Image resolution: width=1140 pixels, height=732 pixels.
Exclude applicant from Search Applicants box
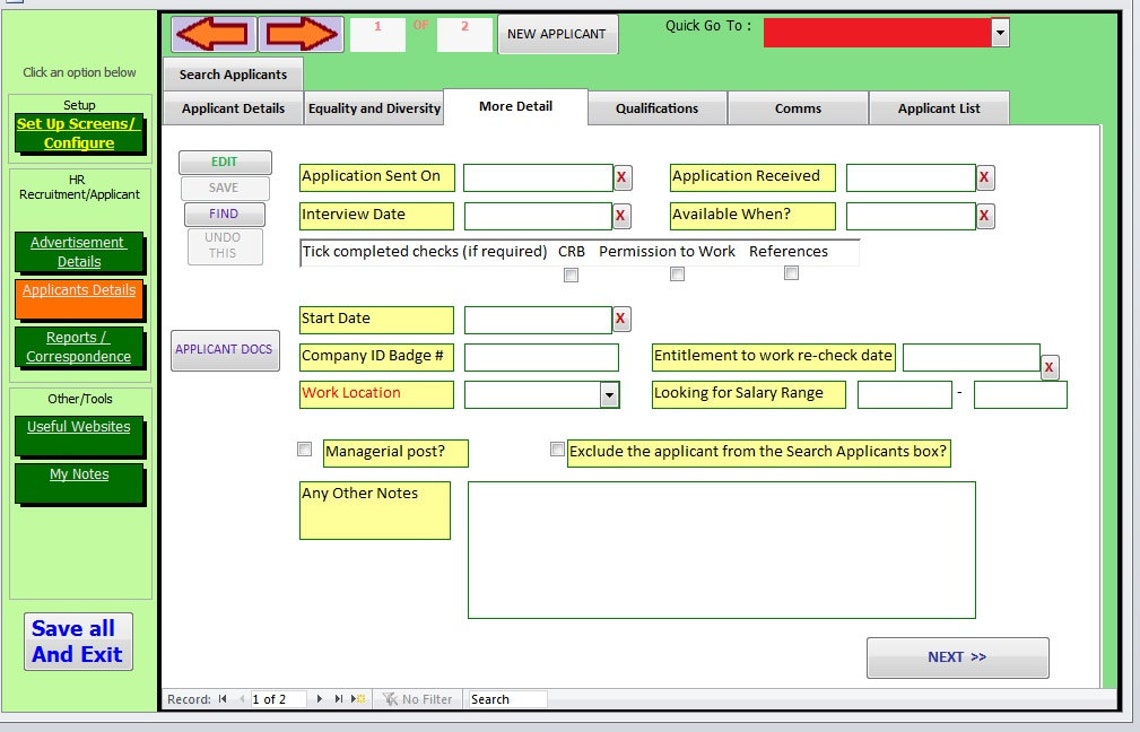click(x=557, y=449)
